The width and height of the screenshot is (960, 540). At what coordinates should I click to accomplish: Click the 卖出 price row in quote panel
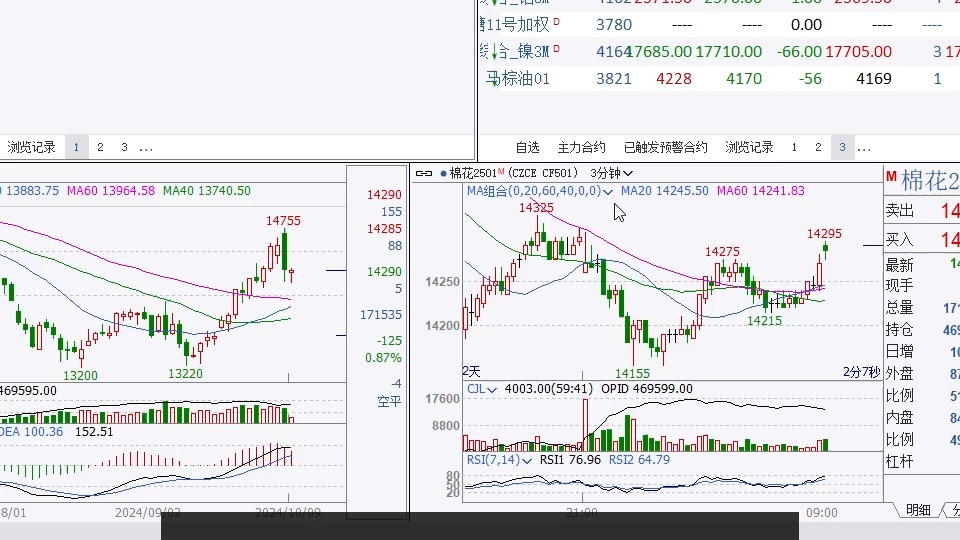(x=920, y=211)
